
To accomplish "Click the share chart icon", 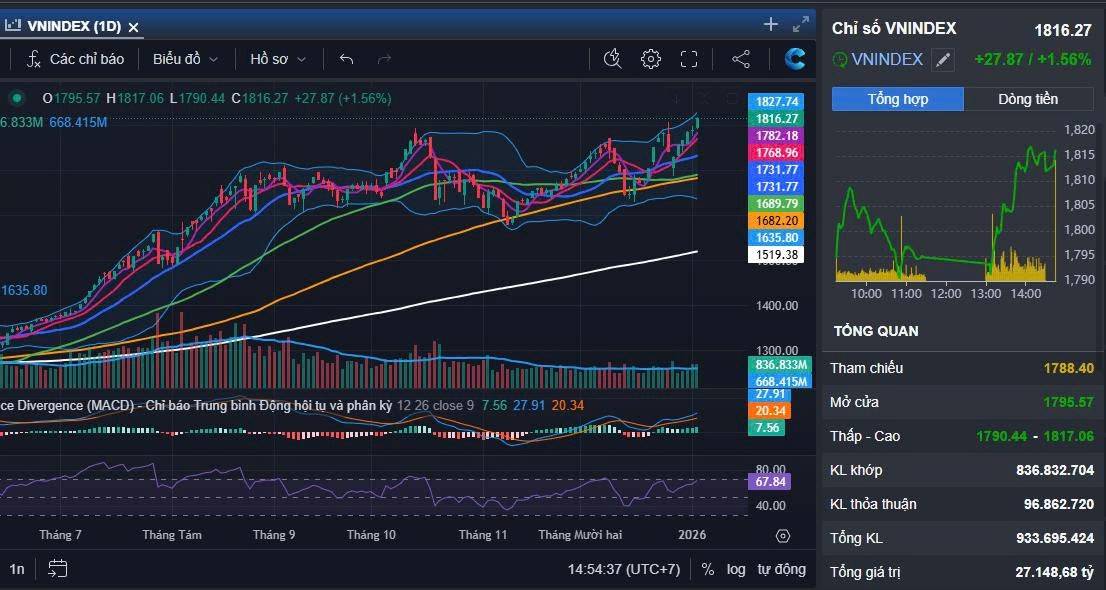I will click(741, 59).
